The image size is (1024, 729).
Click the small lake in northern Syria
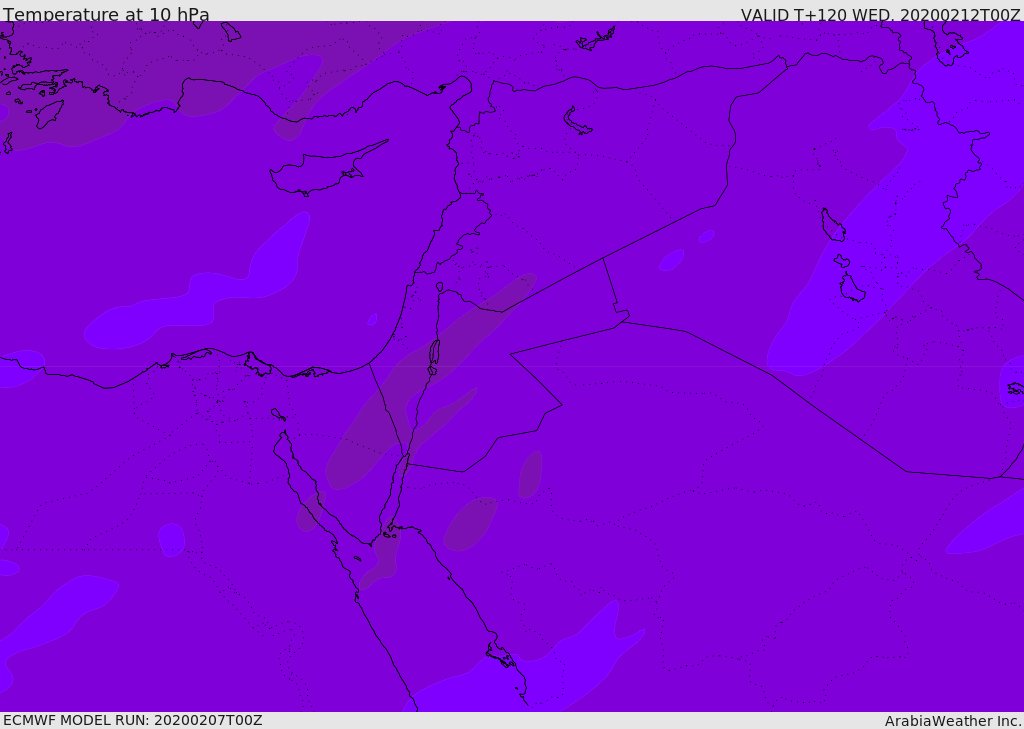pyautogui.click(x=576, y=122)
